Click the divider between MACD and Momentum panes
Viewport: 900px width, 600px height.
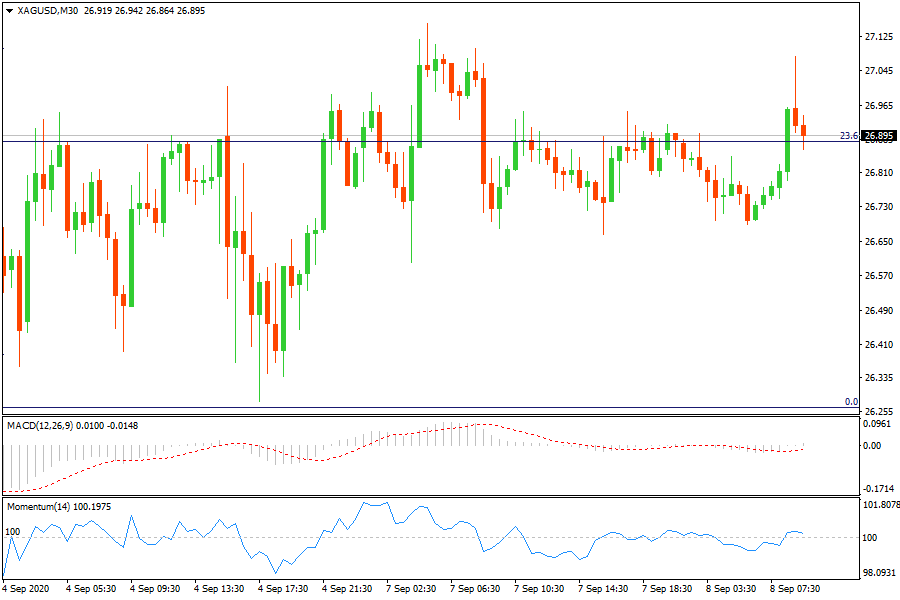click(430, 496)
